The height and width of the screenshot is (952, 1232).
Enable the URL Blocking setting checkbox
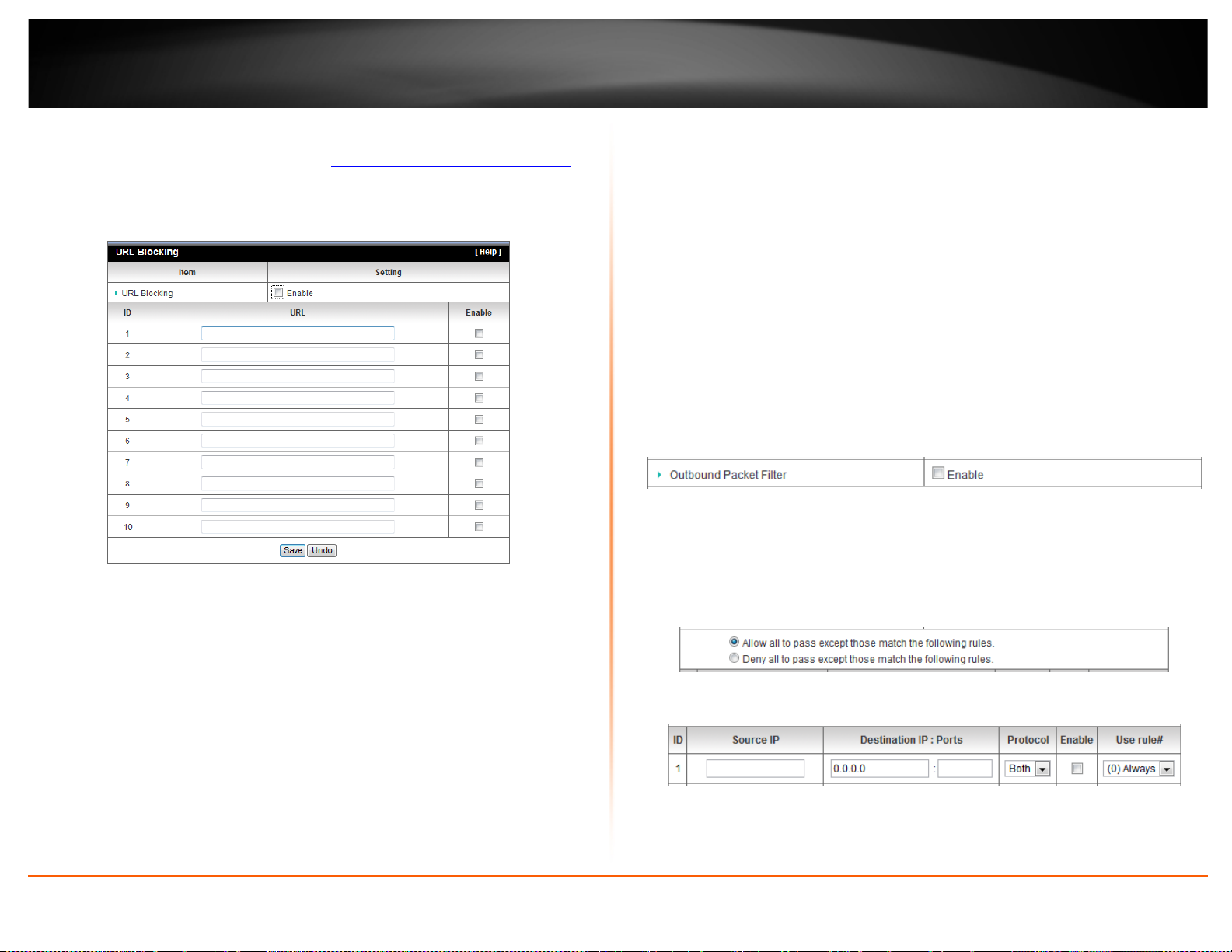pos(278,292)
